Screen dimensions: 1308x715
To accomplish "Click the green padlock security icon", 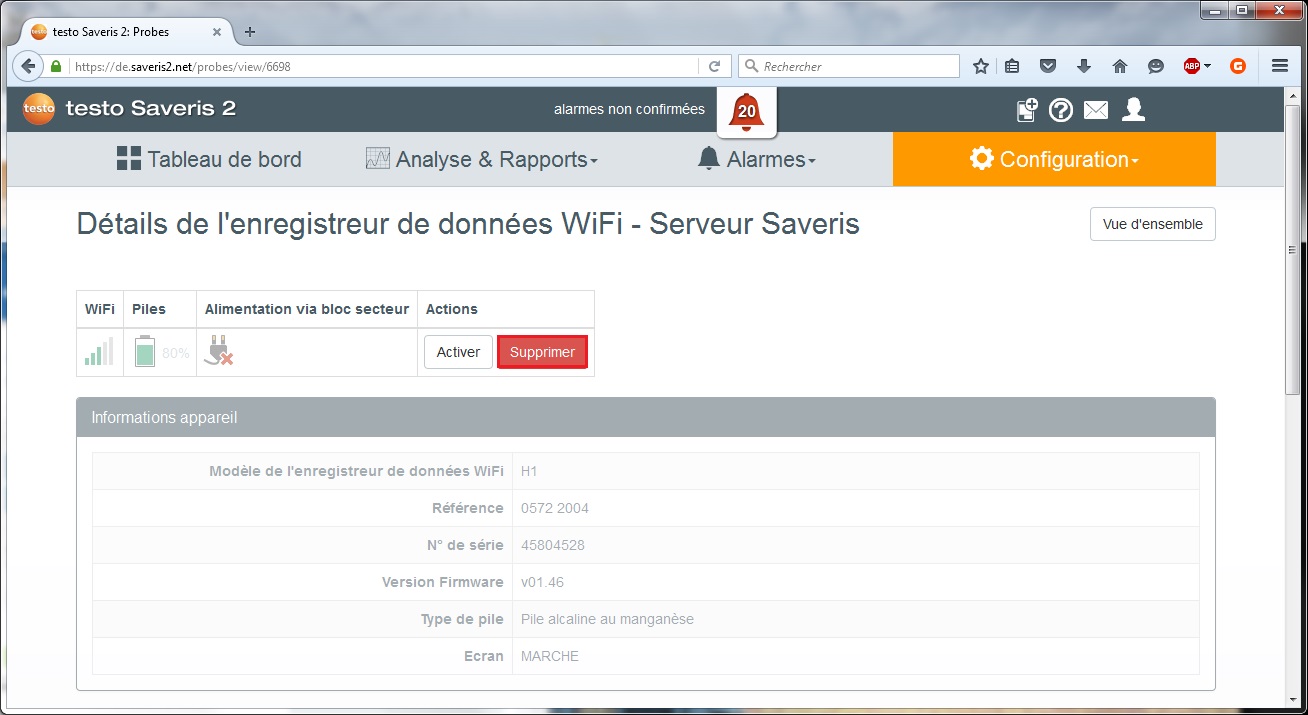I will [x=57, y=66].
